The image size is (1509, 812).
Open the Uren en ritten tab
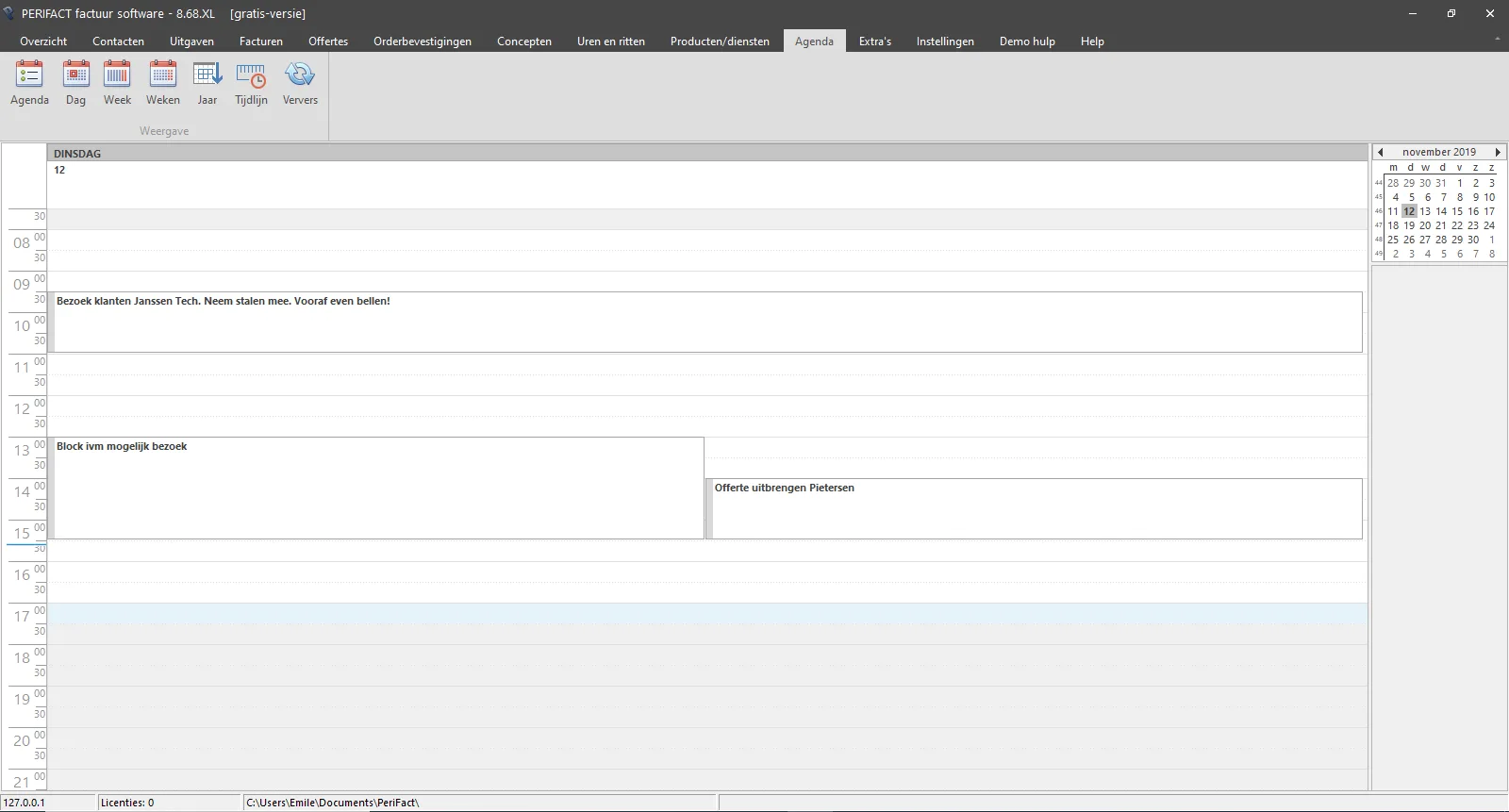point(611,41)
